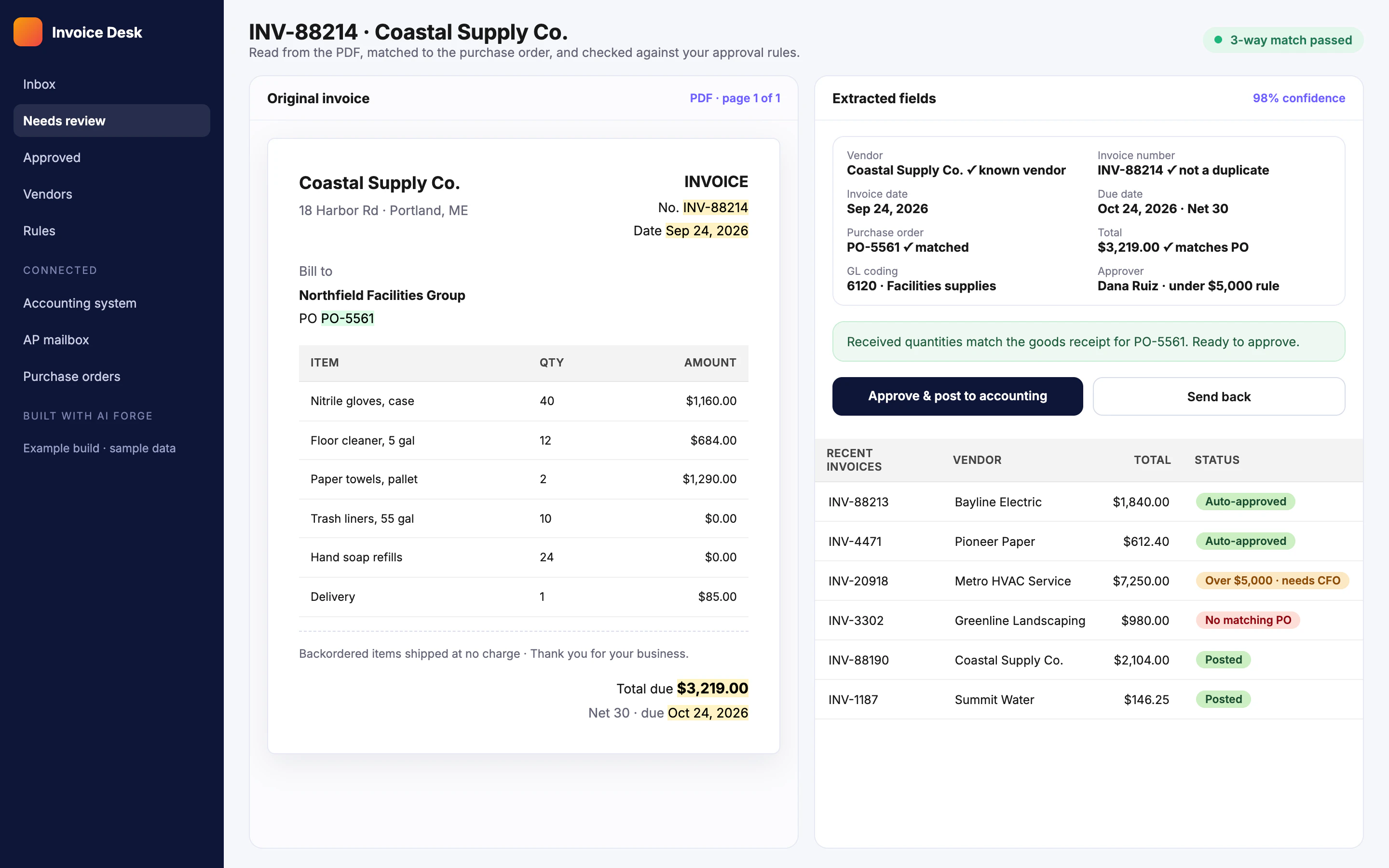Click the Nitrile gloves, case line item
Screen dimensions: 1389x868
523,401
